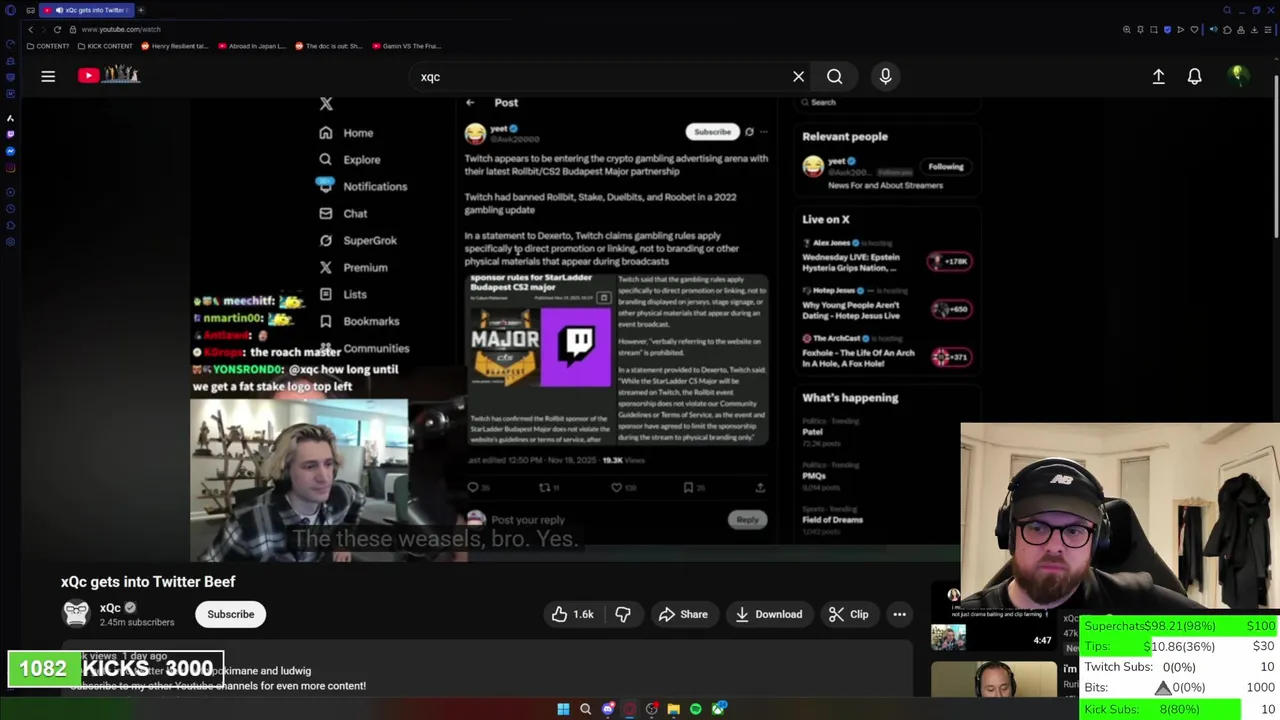Open the Windows taskbar search
Image resolution: width=1280 pixels, height=720 pixels.
coord(585,709)
